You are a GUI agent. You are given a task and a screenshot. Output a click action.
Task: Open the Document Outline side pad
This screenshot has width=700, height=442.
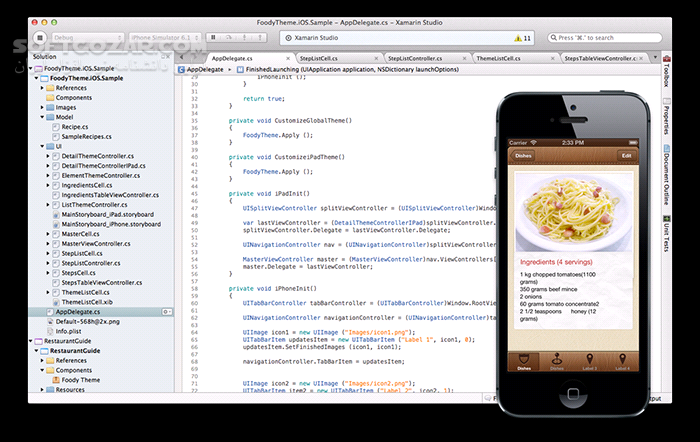(x=667, y=175)
